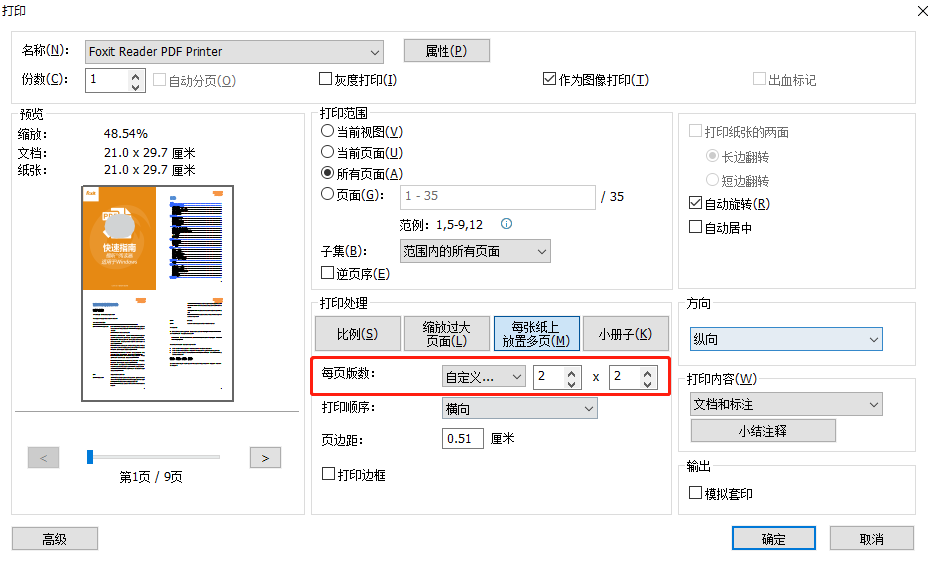935x569 pixels.
Task: Click the copies number field
Action: point(108,81)
